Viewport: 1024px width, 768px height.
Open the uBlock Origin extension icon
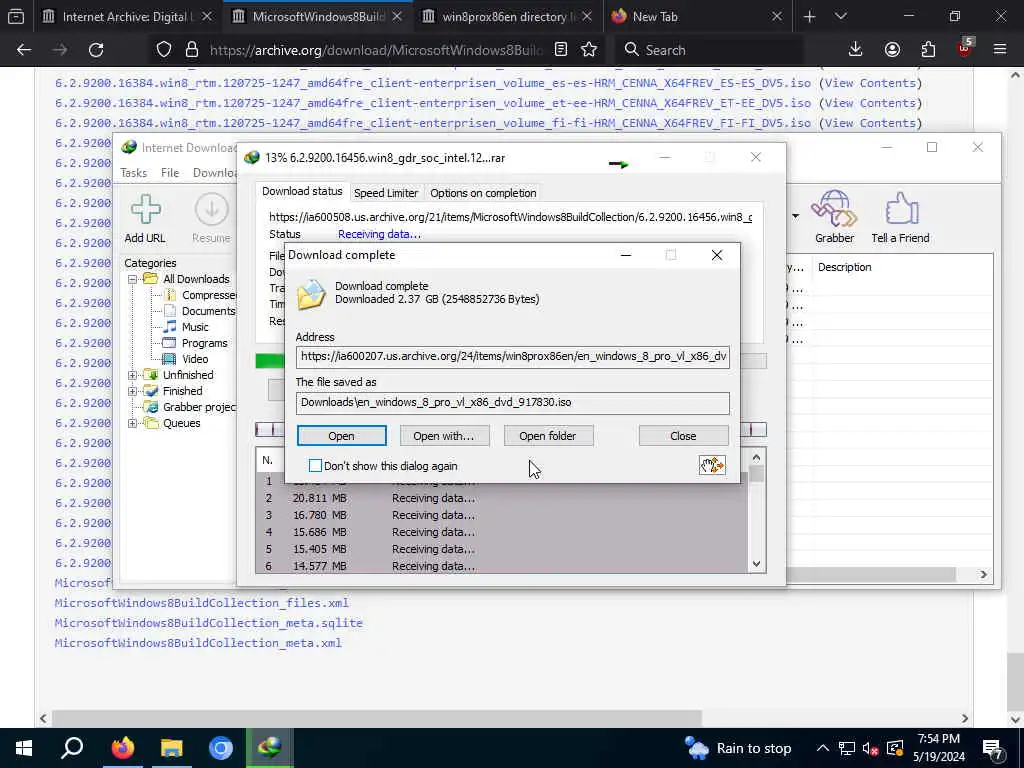(x=965, y=48)
